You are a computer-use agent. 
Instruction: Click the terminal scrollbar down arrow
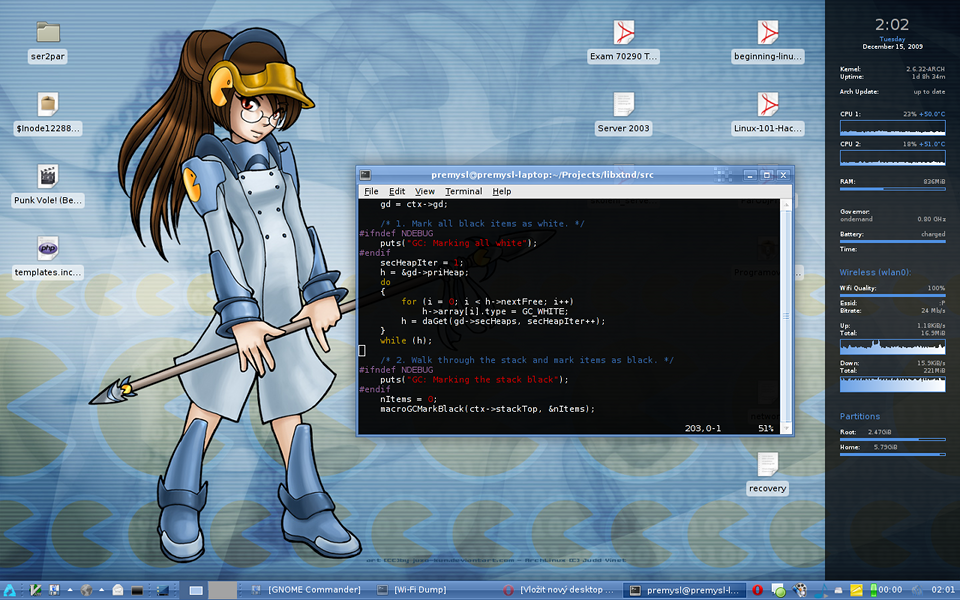tap(786, 428)
